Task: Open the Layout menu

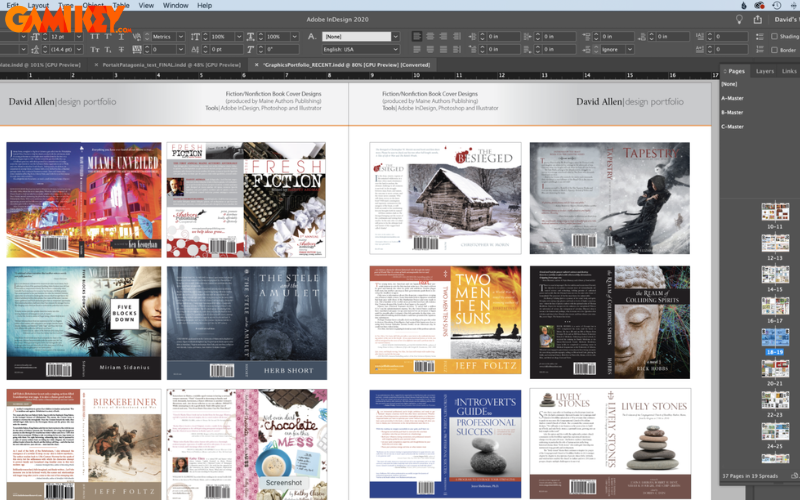Action: pyautogui.click(x=38, y=5)
